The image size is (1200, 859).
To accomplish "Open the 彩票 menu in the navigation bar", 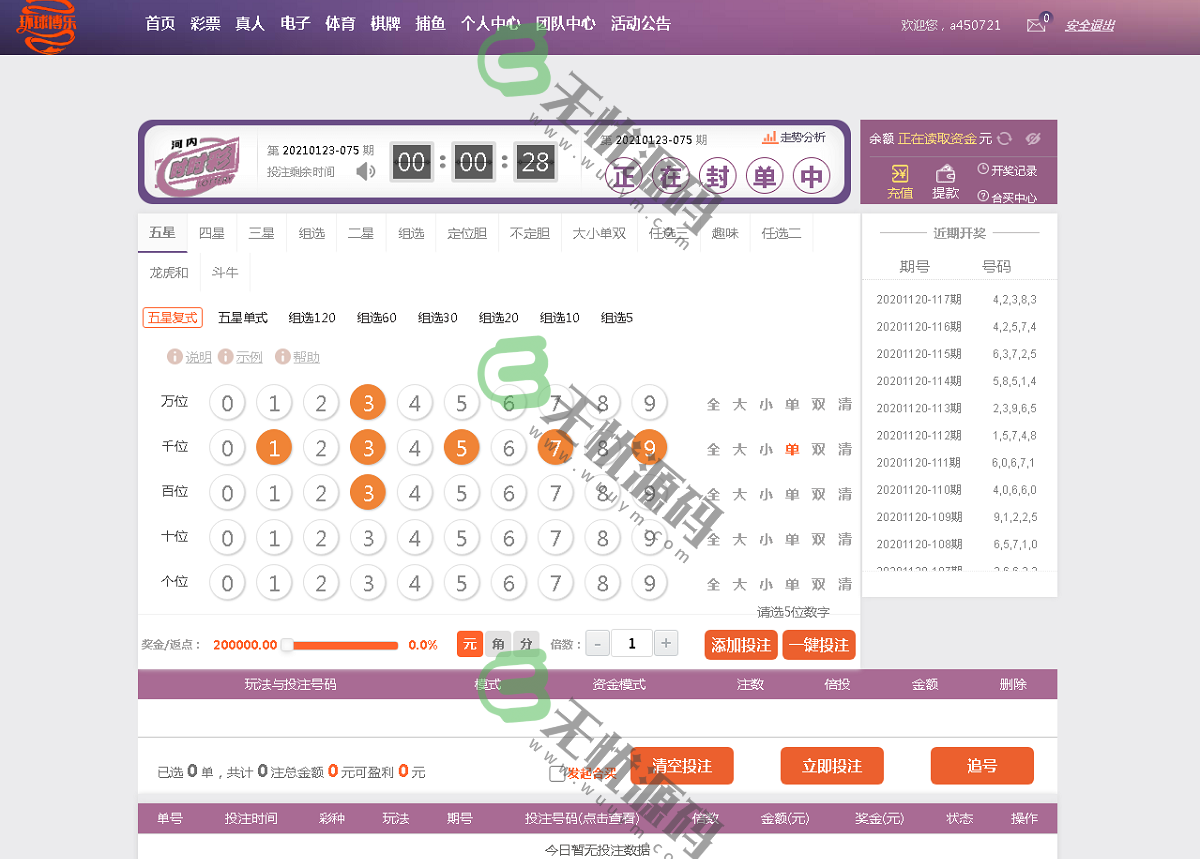I will [x=205, y=23].
